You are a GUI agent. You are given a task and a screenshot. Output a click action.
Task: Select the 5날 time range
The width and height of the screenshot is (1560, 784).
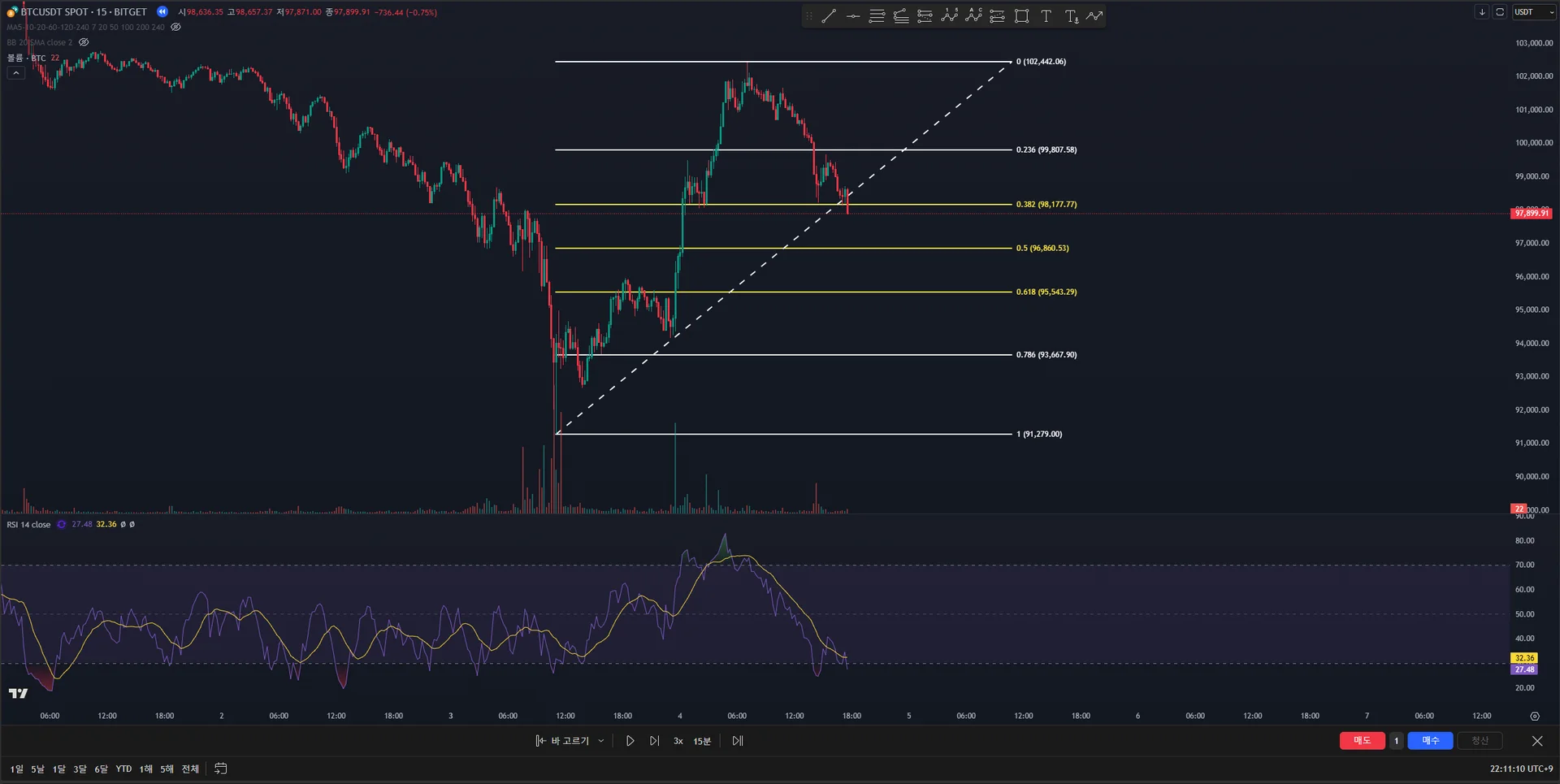coord(38,769)
